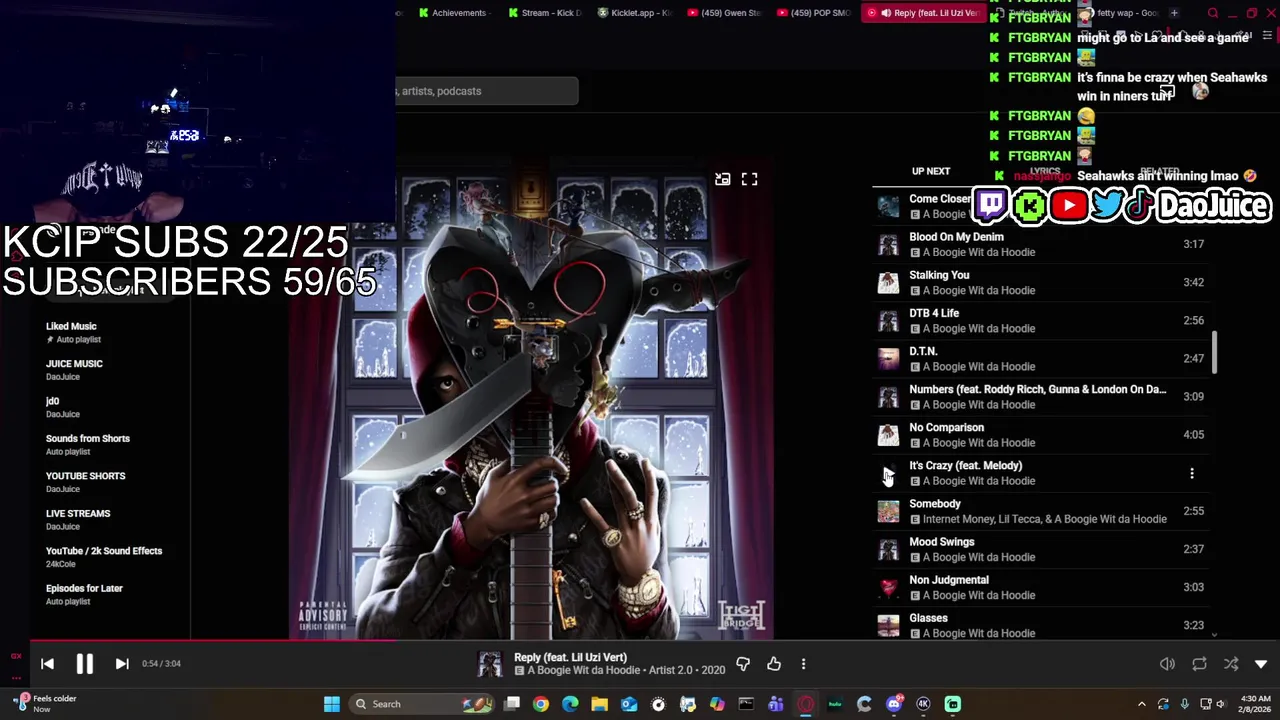Screen dimensions: 1280x720
Task: Open Outlook from the taskbar
Action: click(629, 704)
